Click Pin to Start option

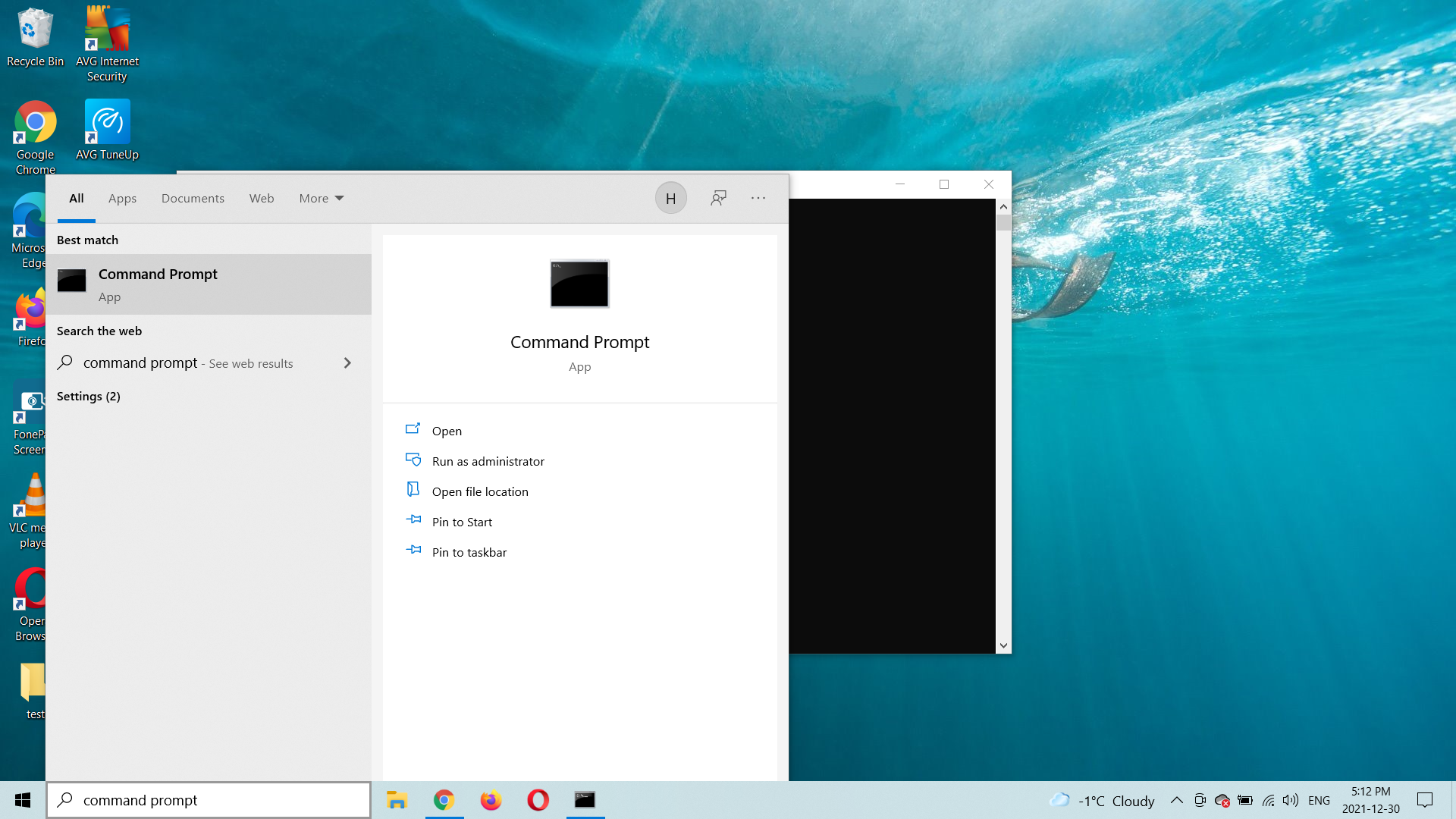pos(462,521)
